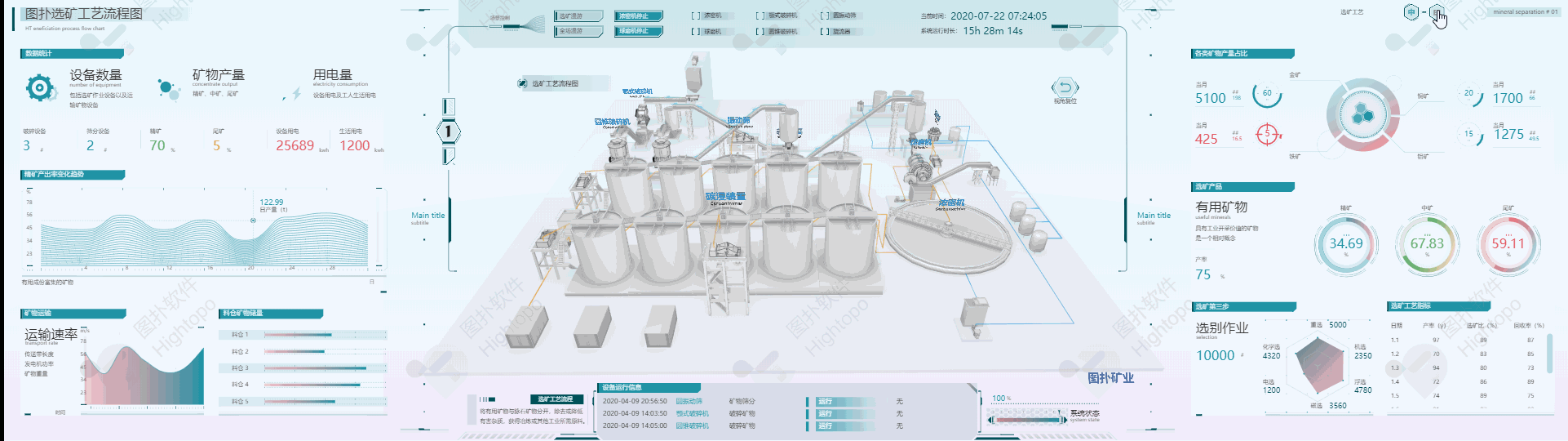Click the 矿物运输 section header
Screen dimensions: 1568x441
[73, 314]
